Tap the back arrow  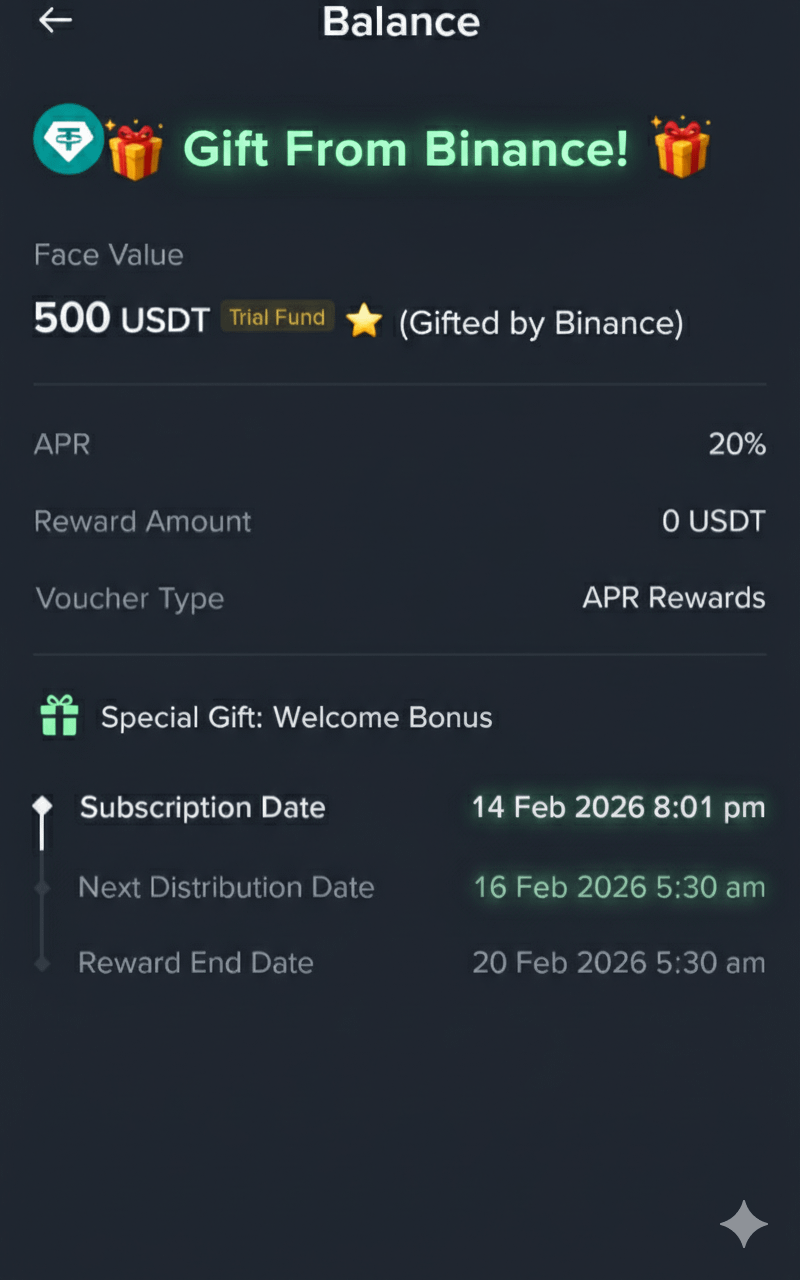[55, 20]
